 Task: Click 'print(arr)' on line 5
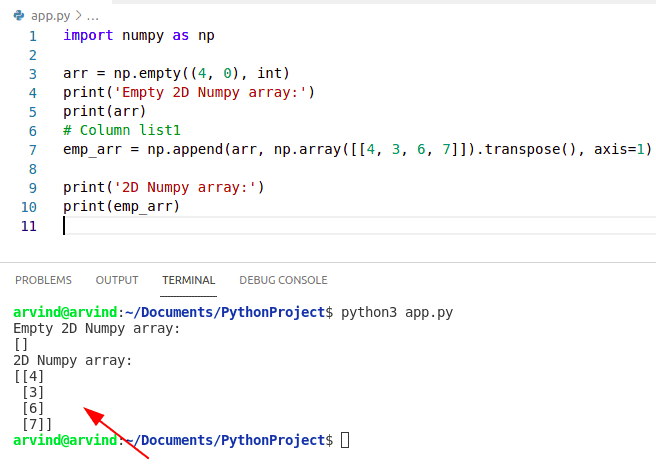[105, 111]
